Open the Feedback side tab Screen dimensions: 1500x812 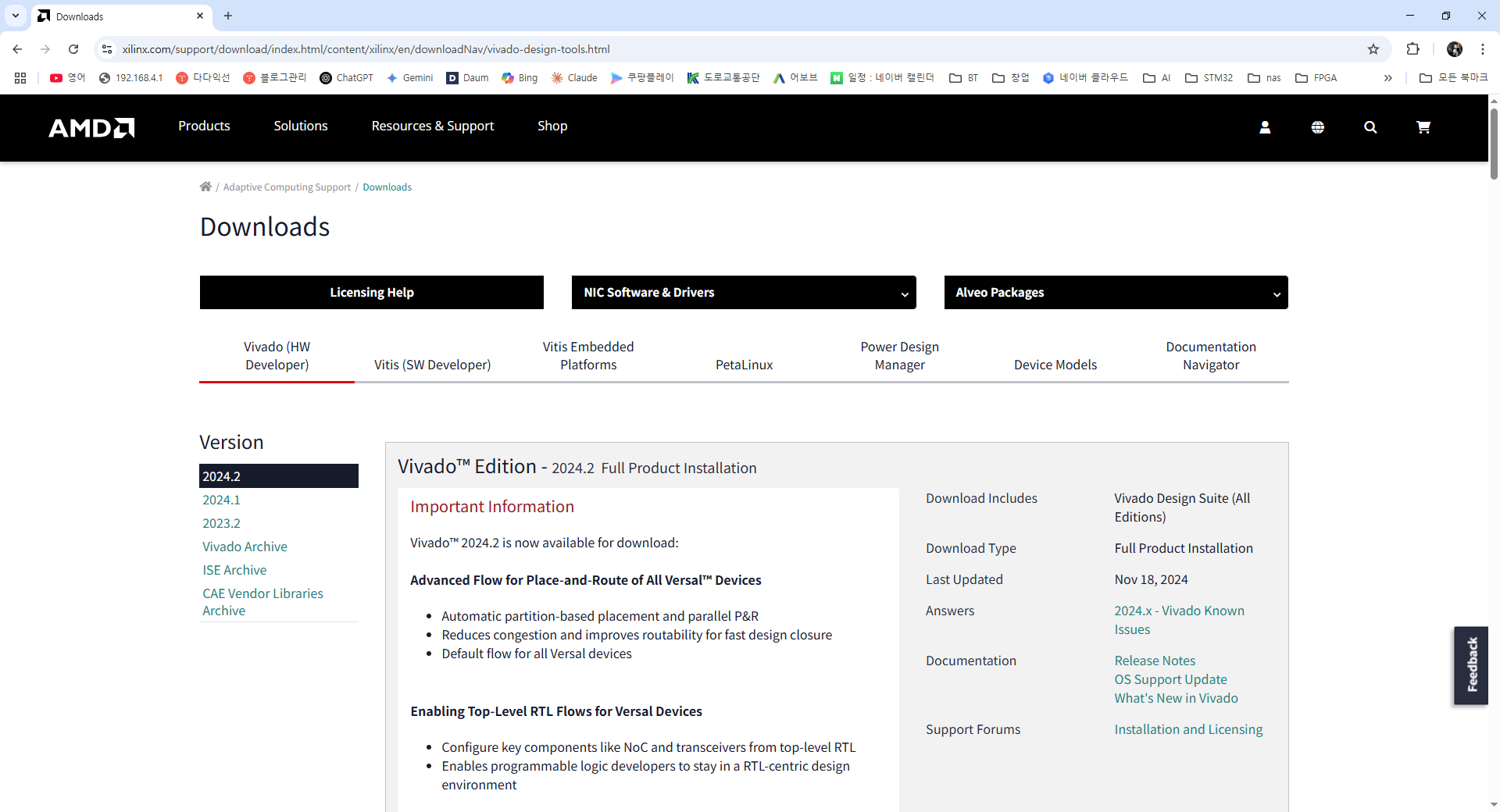coord(1471,665)
